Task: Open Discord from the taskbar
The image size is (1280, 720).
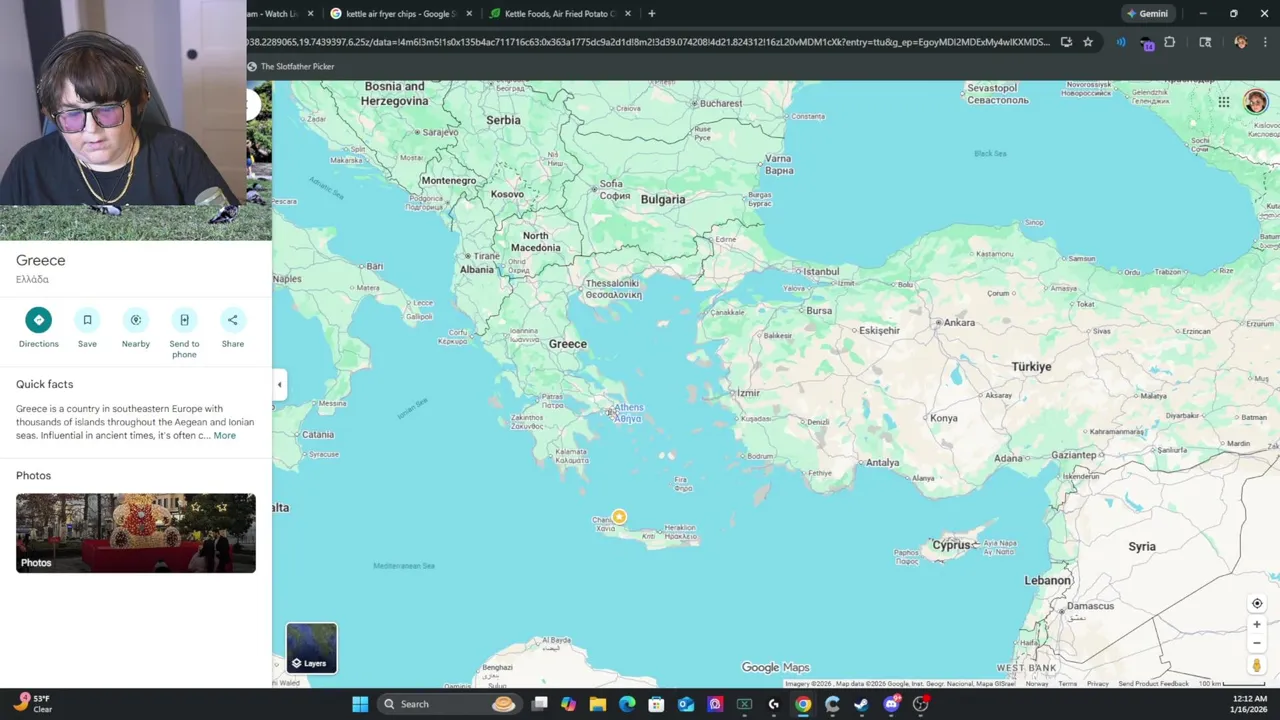Action: (891, 704)
